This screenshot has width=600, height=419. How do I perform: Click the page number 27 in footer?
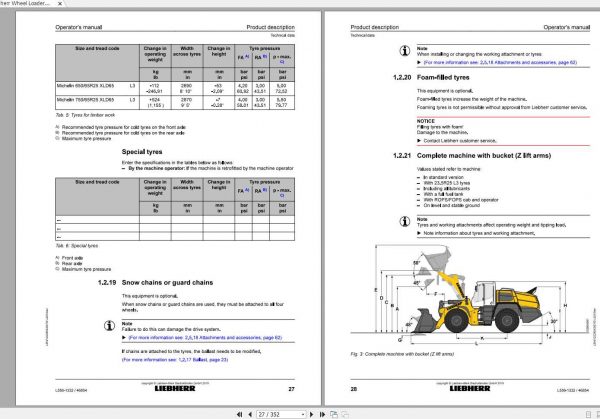(292, 389)
